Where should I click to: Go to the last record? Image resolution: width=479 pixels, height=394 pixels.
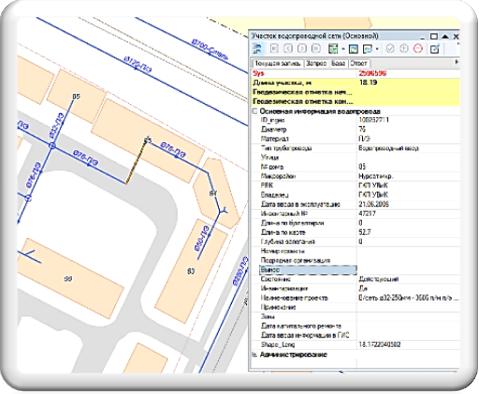point(316,49)
